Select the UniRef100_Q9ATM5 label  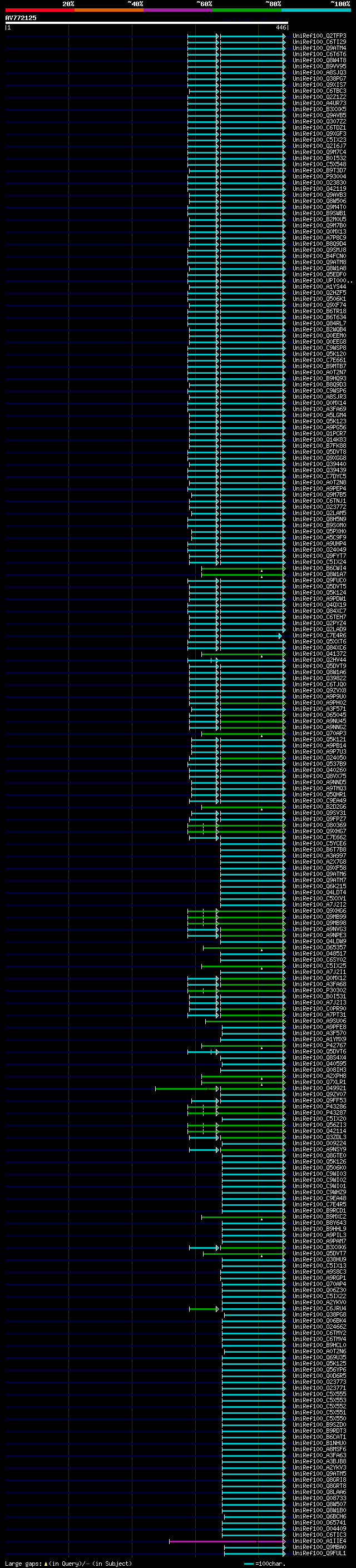click(319, 1473)
